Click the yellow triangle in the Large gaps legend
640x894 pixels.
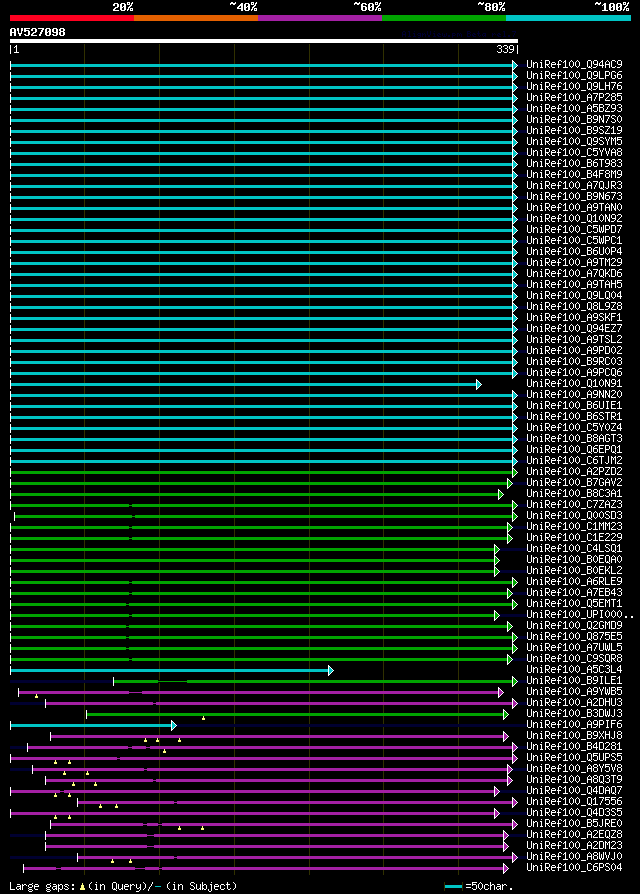(x=83, y=887)
